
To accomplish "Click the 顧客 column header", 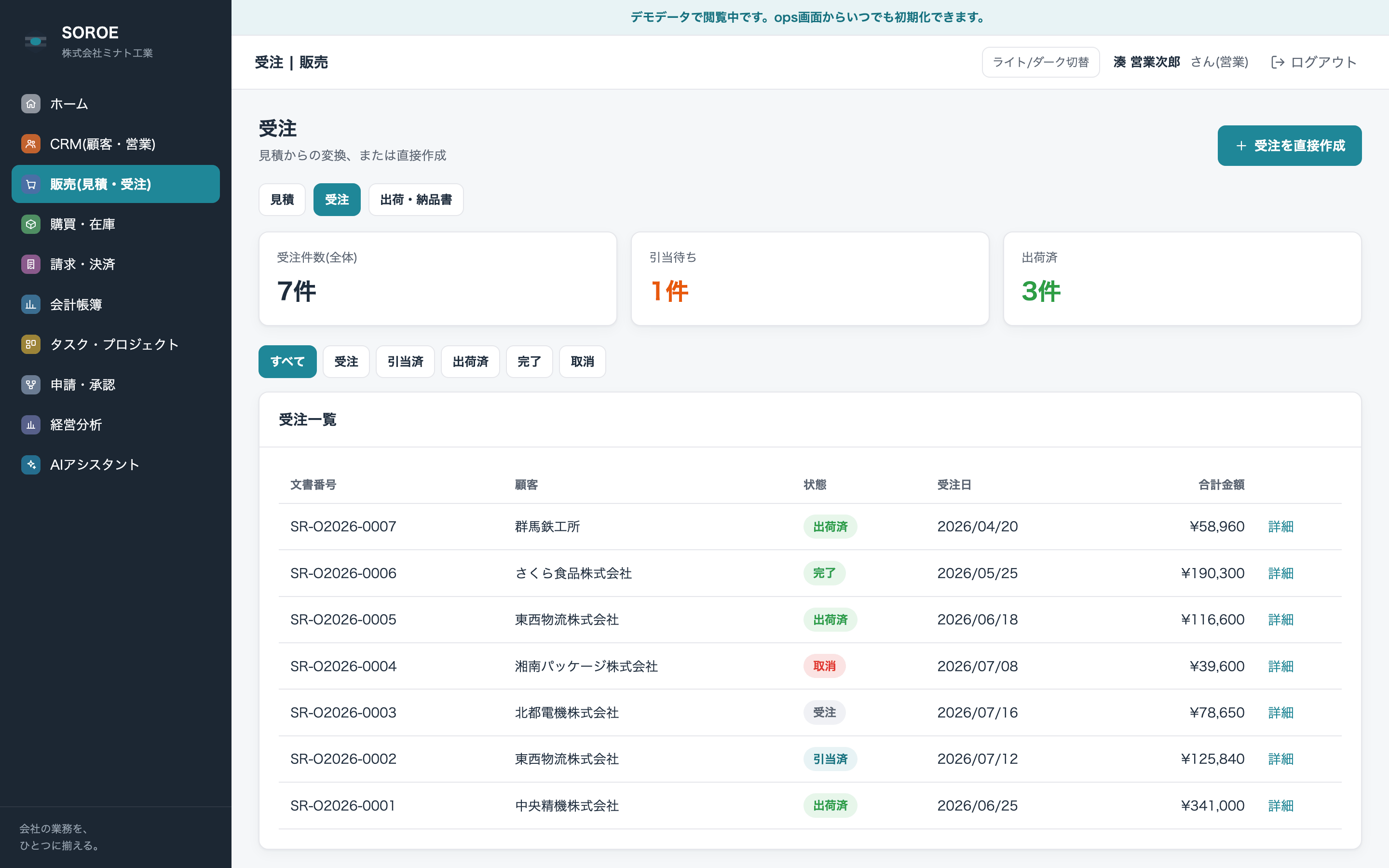I will (x=526, y=485).
